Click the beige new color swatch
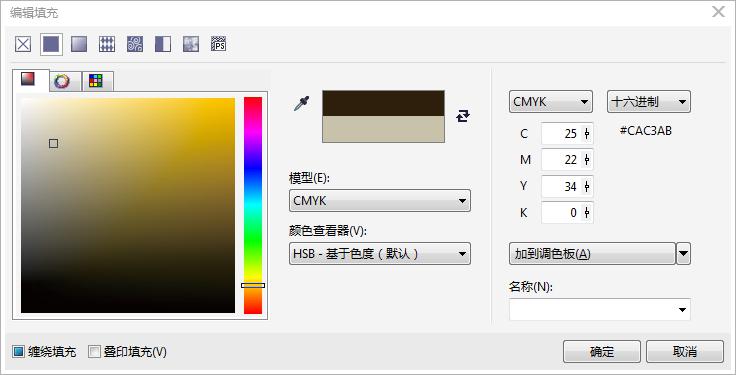Viewport: 736px width, 375px height. (383, 130)
